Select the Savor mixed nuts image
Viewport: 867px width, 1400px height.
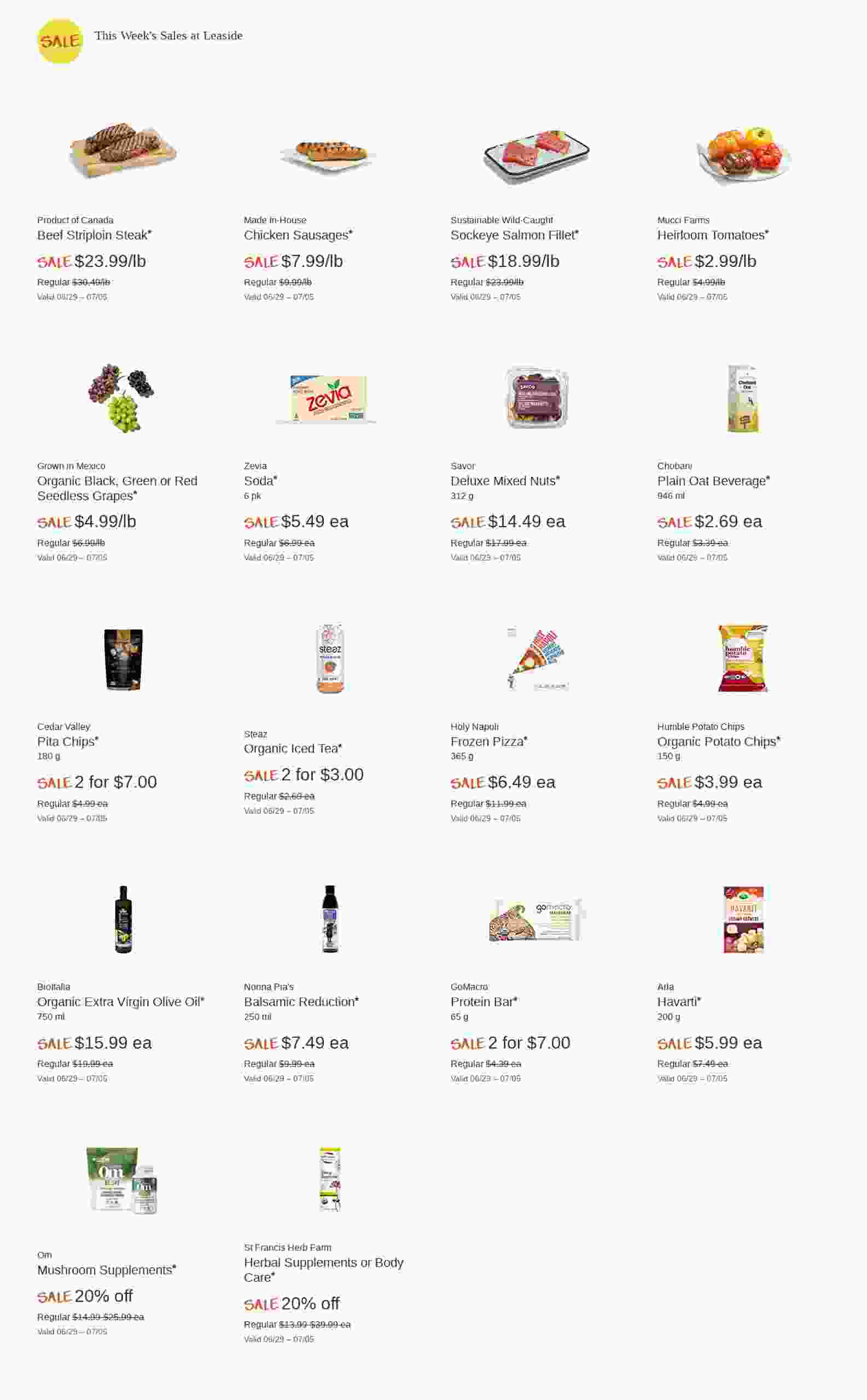(537, 398)
